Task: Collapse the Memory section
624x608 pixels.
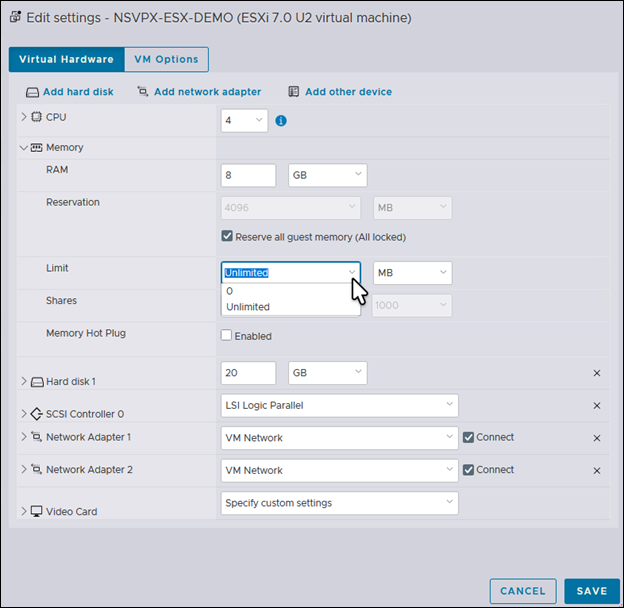Action: pyautogui.click(x=24, y=147)
